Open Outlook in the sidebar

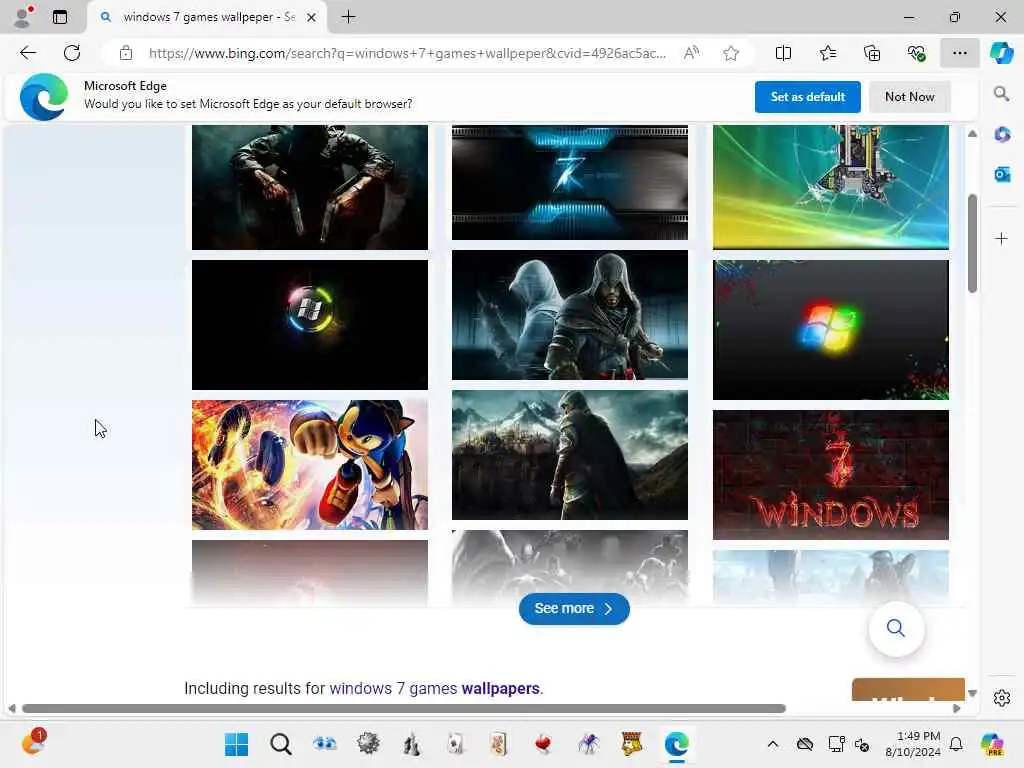pyautogui.click(x=1002, y=174)
